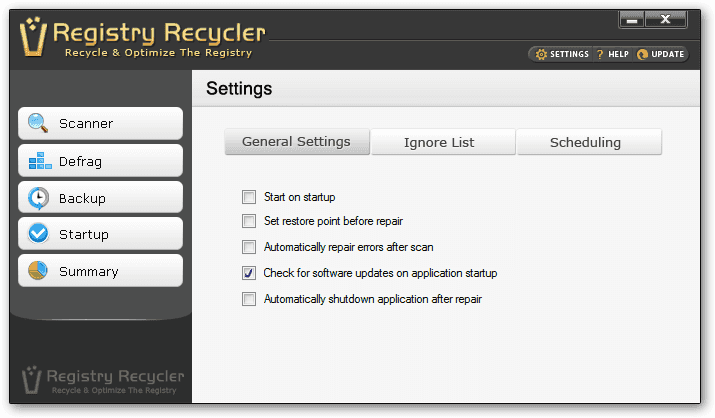
Task: Click the UPDATE text in header
Action: (668, 54)
